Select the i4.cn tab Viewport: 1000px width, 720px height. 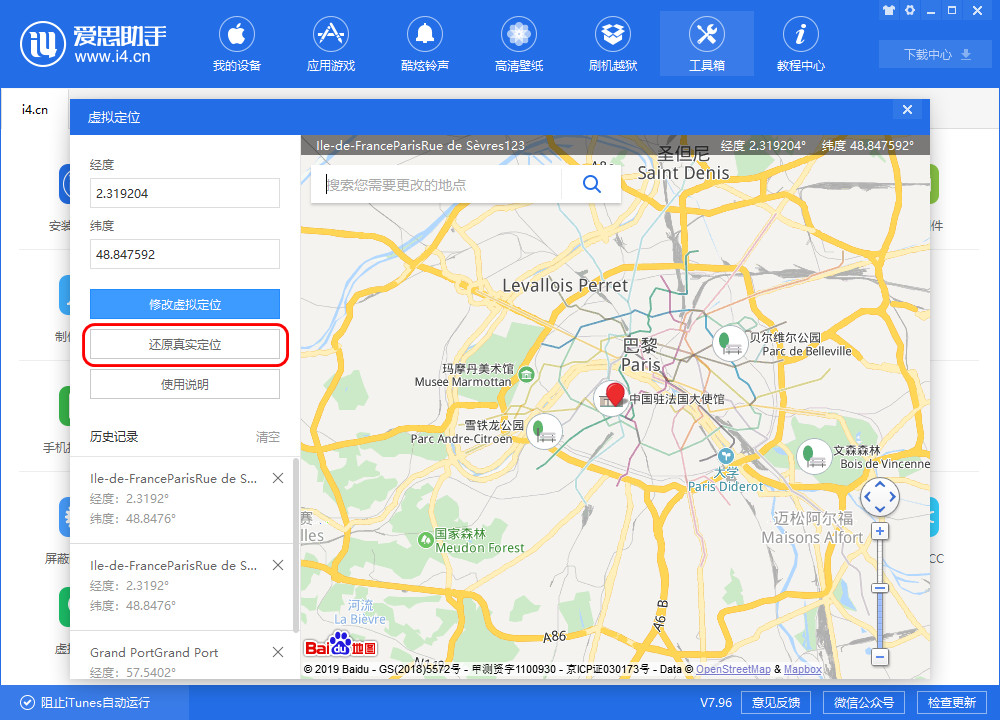point(35,109)
